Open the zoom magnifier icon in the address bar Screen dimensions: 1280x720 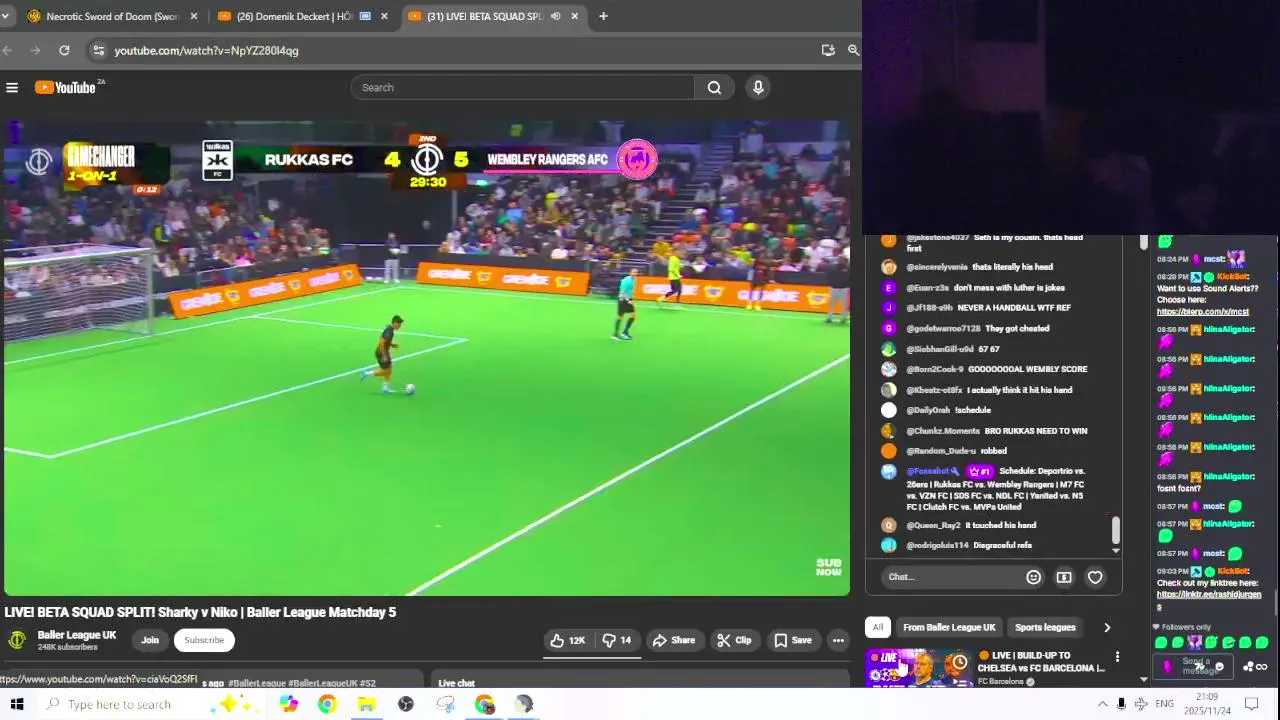(x=853, y=50)
